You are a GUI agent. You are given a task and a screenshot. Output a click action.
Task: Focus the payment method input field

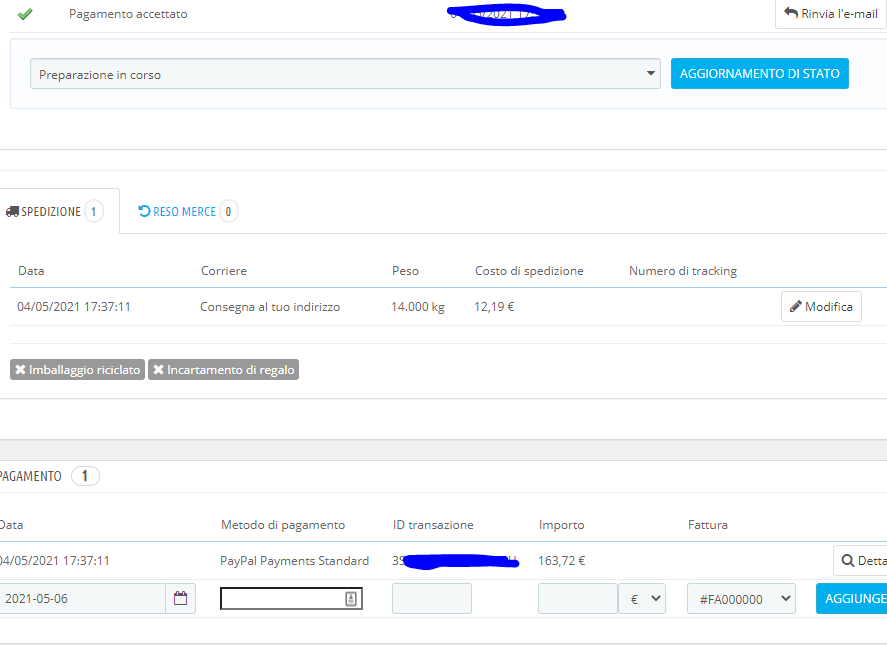point(291,599)
